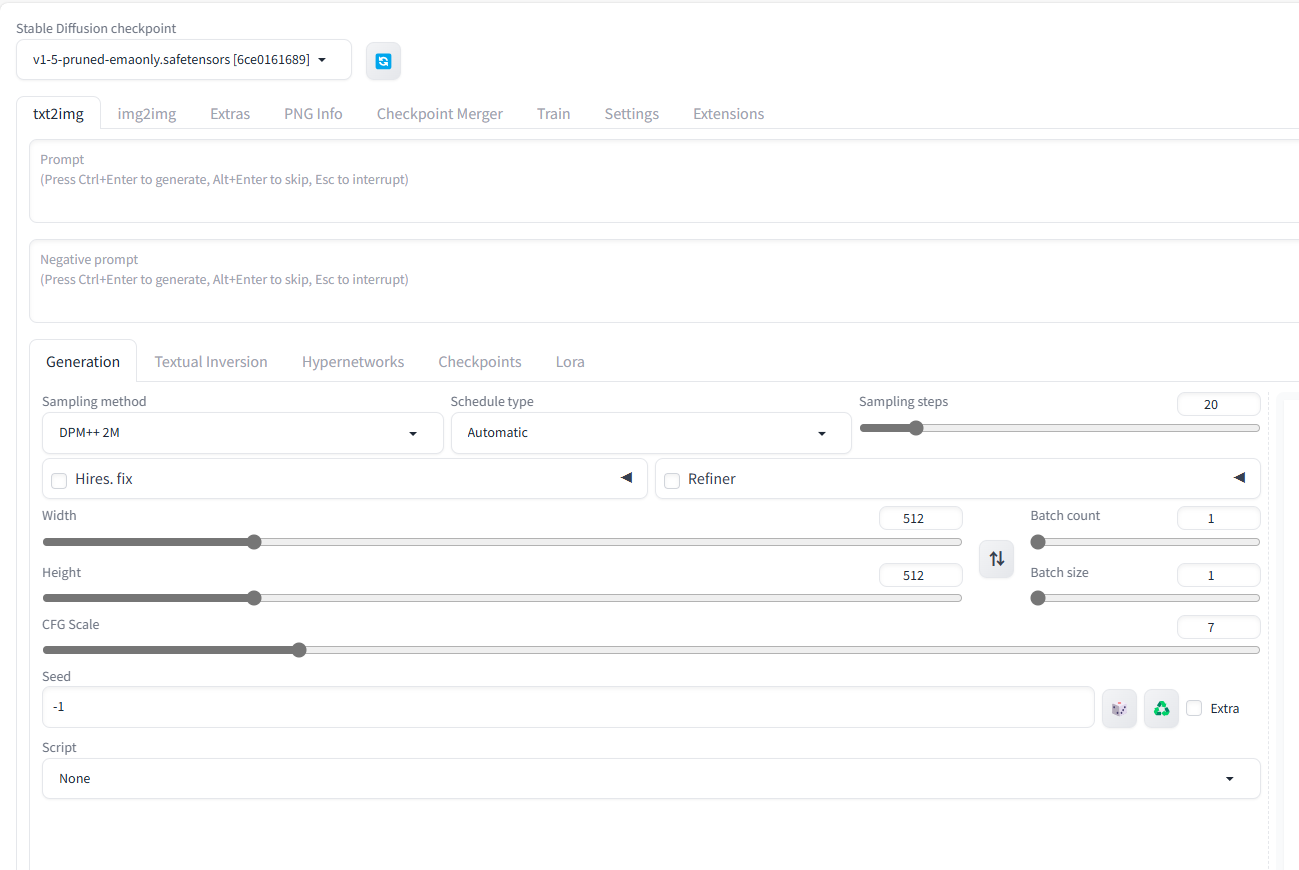1299x870 pixels.
Task: Reuse last seed with recycle icon
Action: tap(1161, 708)
